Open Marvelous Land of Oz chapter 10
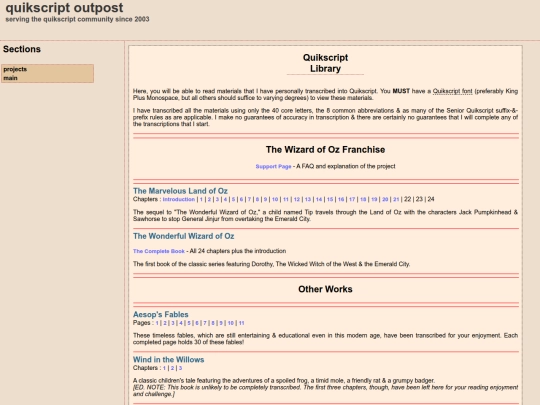 click(x=275, y=199)
